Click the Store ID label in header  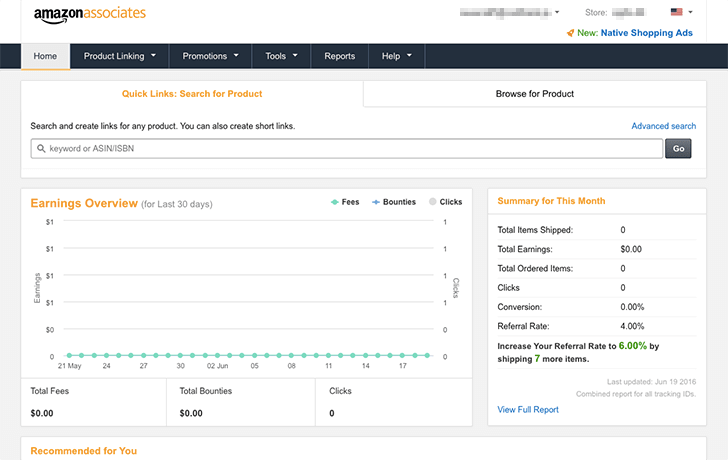click(596, 13)
